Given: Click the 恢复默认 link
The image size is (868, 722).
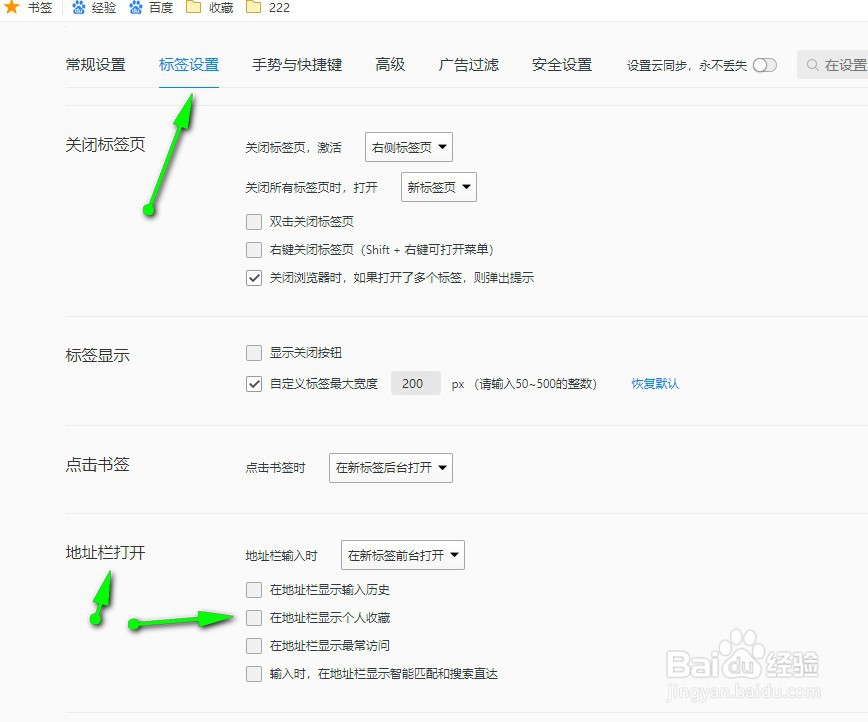Looking at the screenshot, I should pyautogui.click(x=655, y=383).
